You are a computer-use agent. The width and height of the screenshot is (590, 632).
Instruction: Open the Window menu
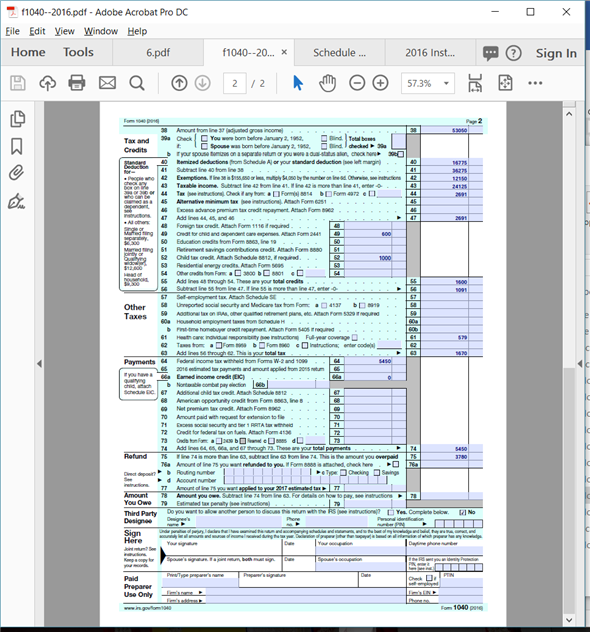click(x=101, y=31)
